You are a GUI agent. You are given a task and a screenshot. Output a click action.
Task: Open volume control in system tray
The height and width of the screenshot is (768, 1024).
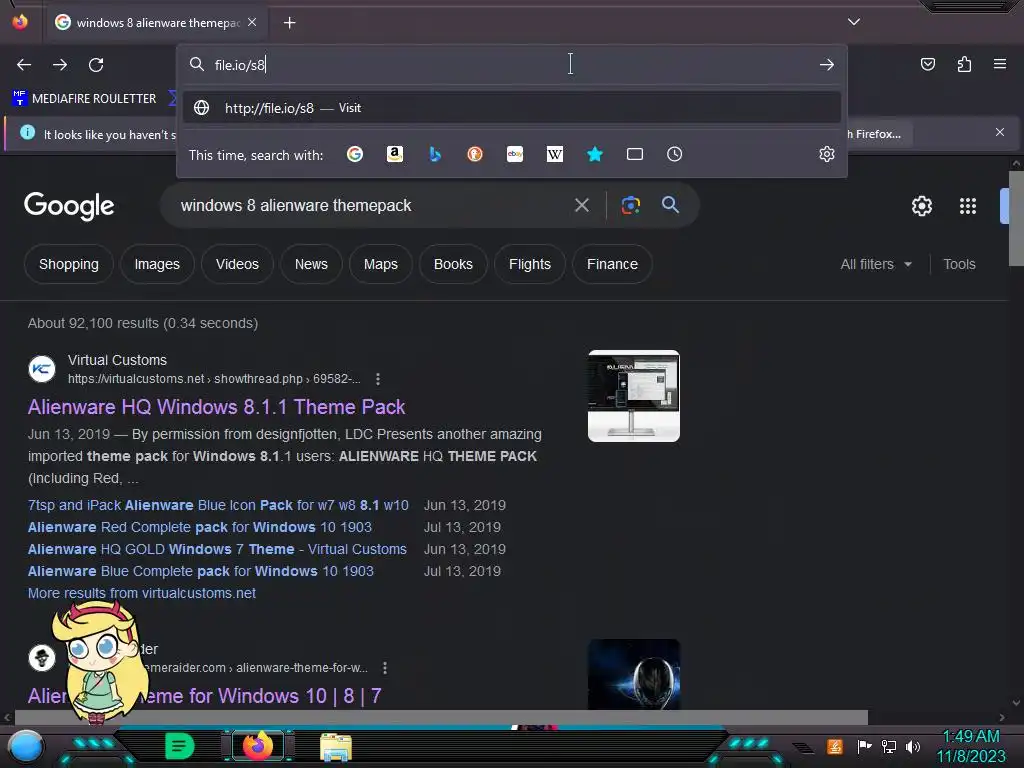click(x=913, y=746)
